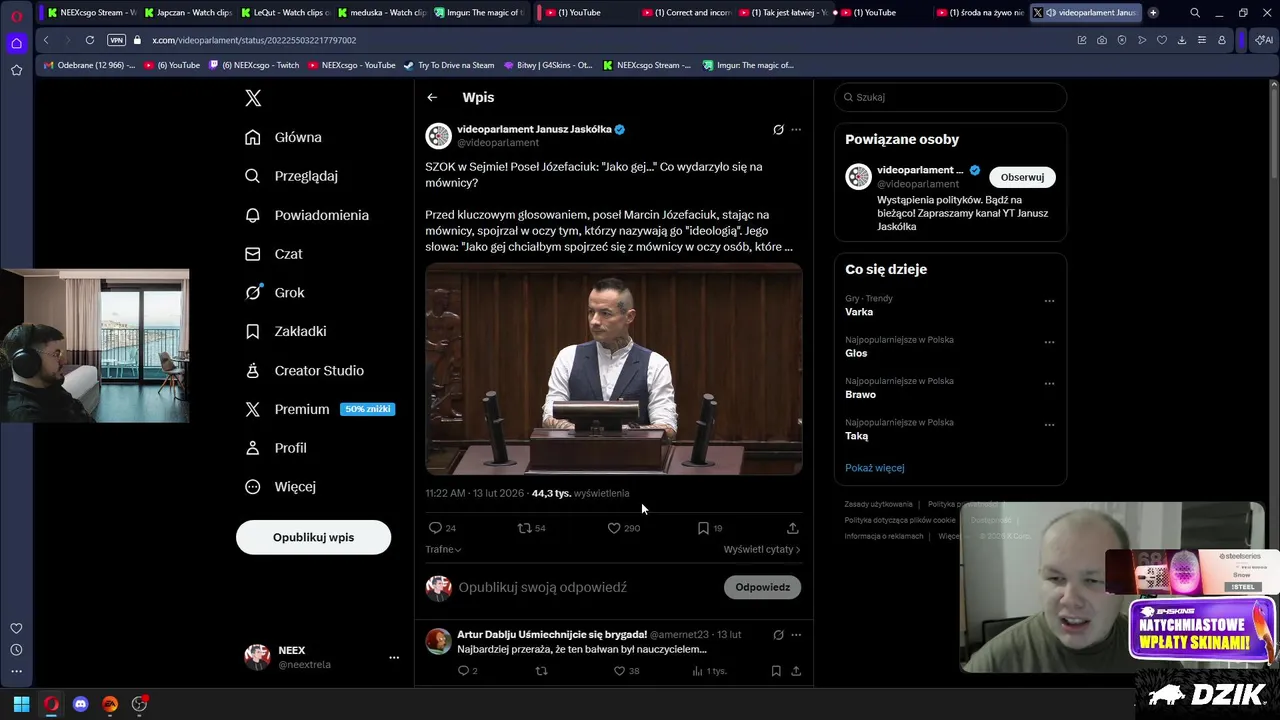Open a new browser tab with plus
The width and height of the screenshot is (1280, 720).
[1153, 13]
